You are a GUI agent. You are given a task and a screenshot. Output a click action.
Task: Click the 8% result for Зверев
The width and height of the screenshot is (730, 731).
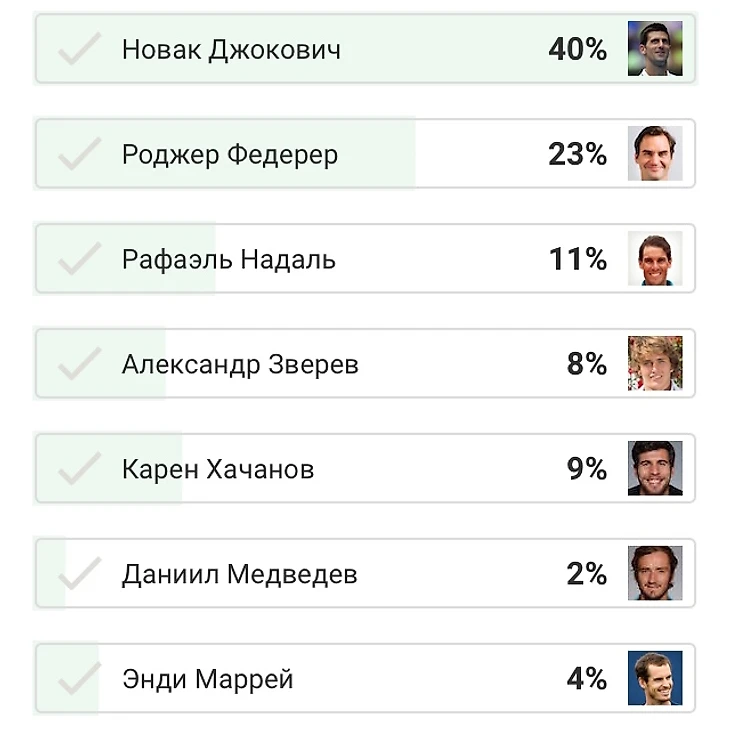pyautogui.click(x=587, y=364)
